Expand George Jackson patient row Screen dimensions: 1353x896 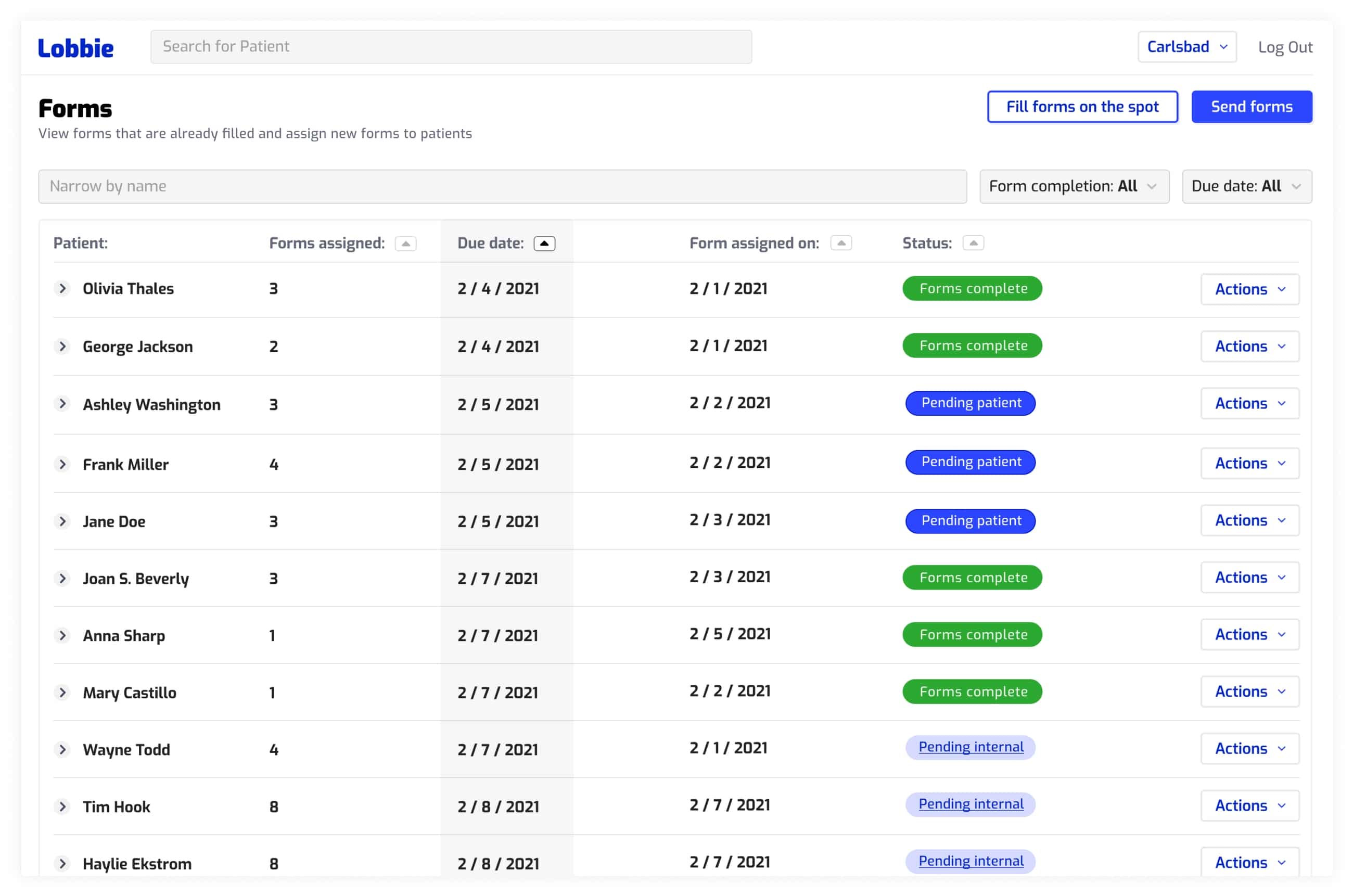[62, 347]
